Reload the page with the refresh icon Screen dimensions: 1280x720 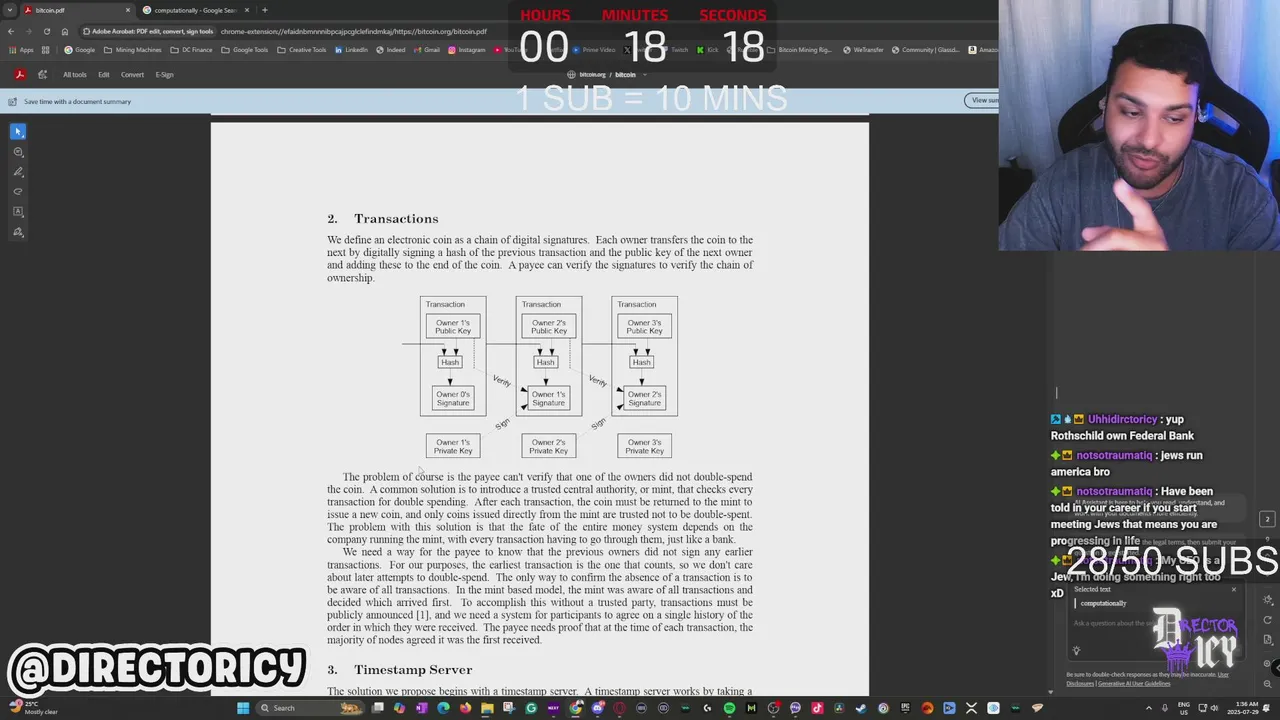click(46, 31)
